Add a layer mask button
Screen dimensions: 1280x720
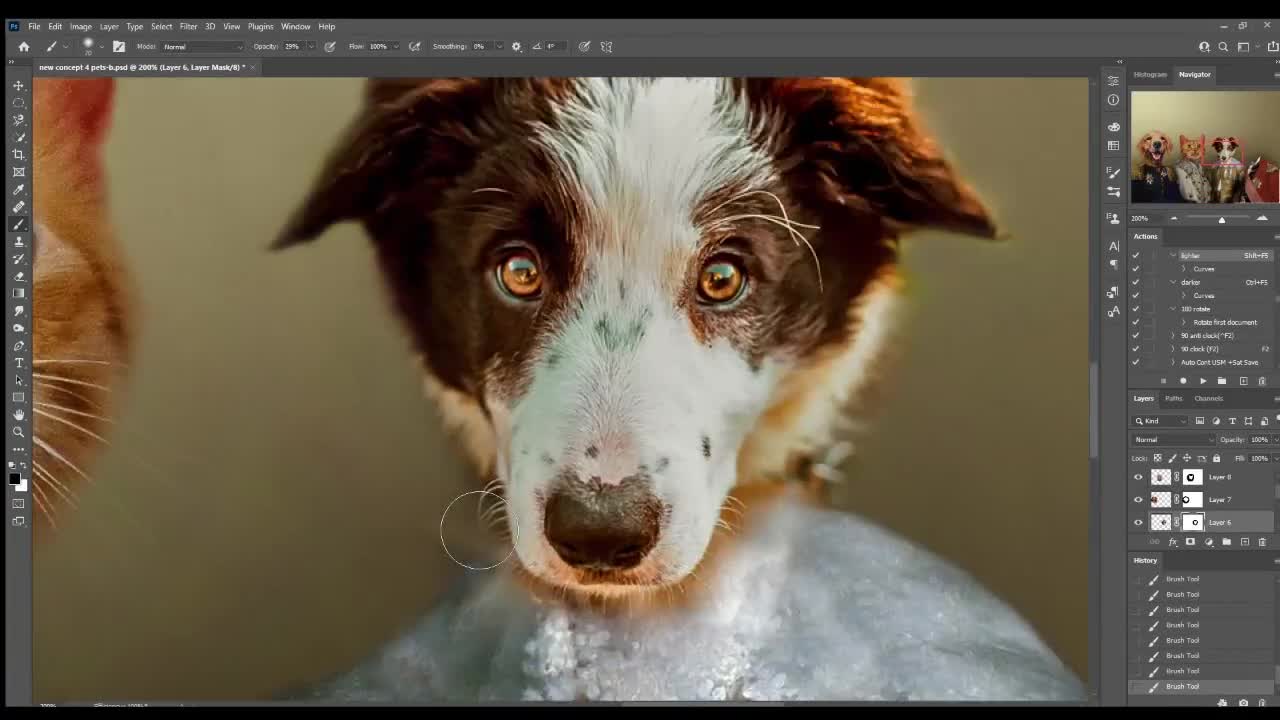point(1190,542)
